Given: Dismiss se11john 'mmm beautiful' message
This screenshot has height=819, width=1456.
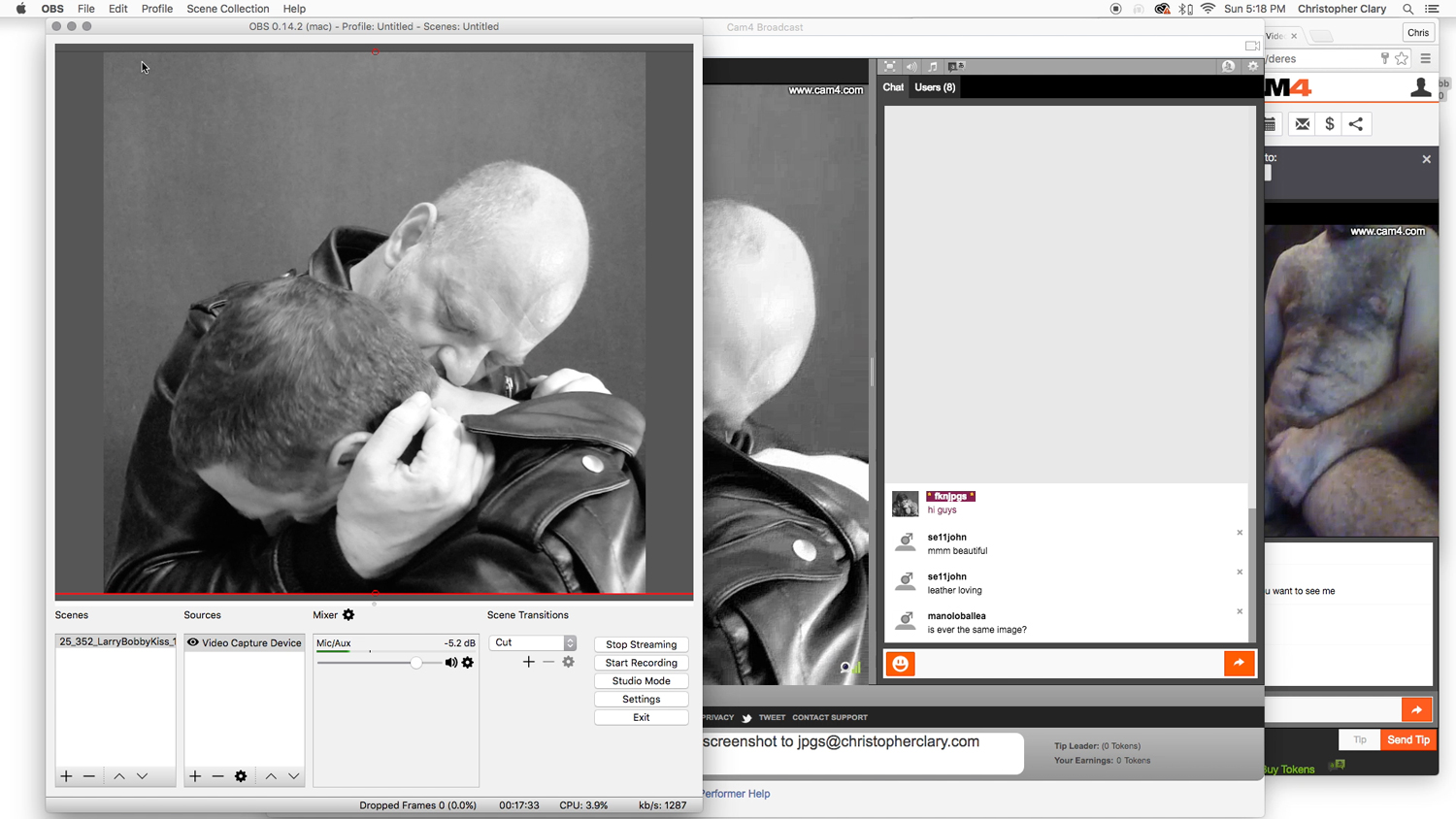Looking at the screenshot, I should click(1240, 533).
